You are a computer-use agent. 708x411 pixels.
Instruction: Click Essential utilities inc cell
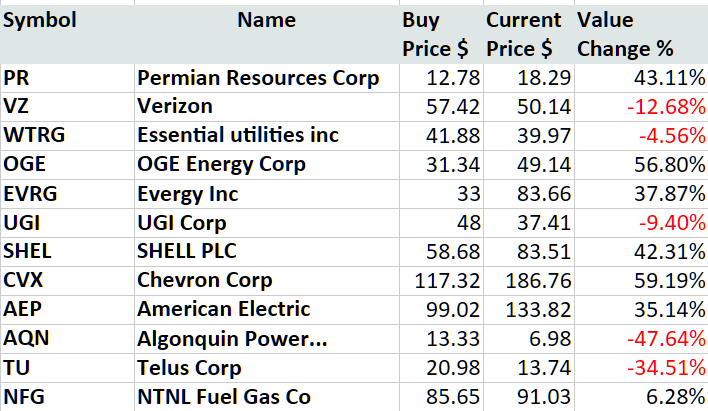[x=238, y=136]
